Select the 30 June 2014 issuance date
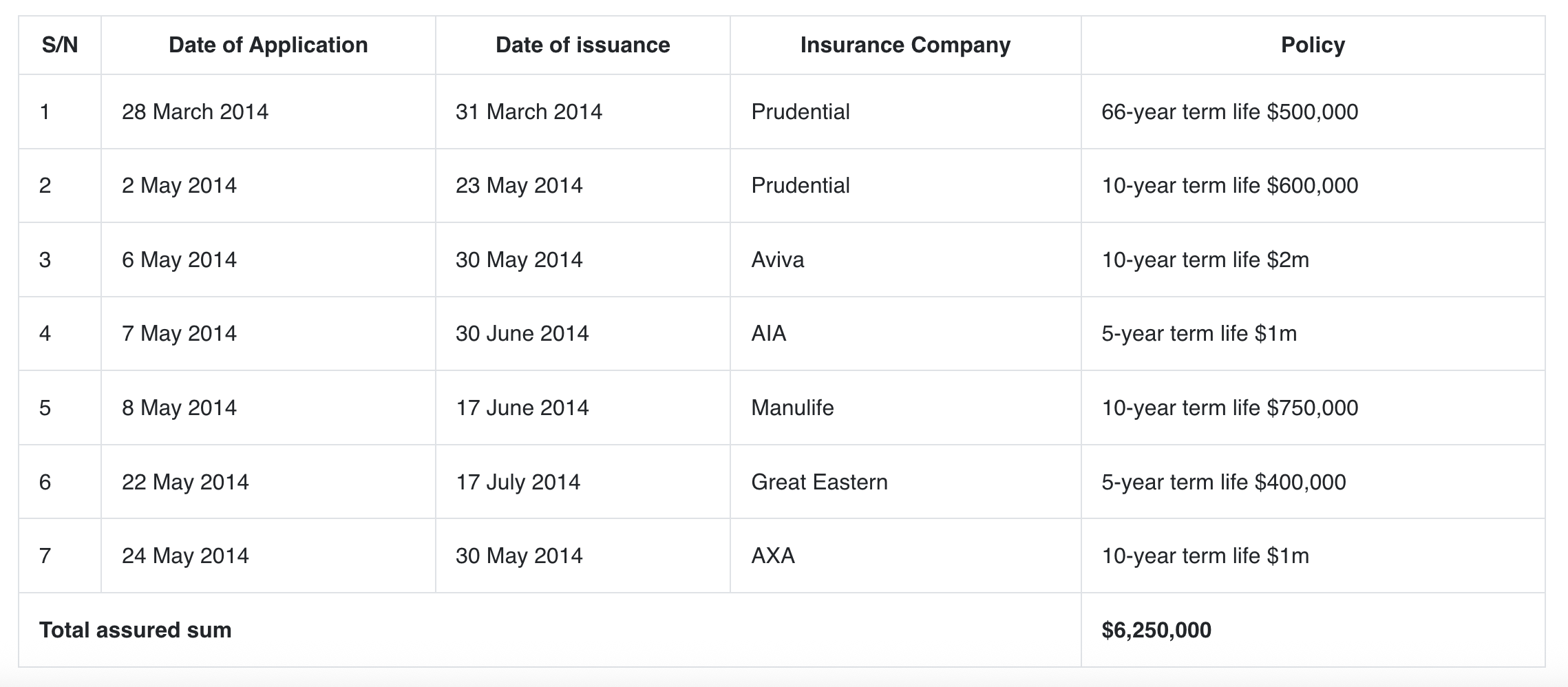This screenshot has height=687, width=1568. tap(522, 333)
